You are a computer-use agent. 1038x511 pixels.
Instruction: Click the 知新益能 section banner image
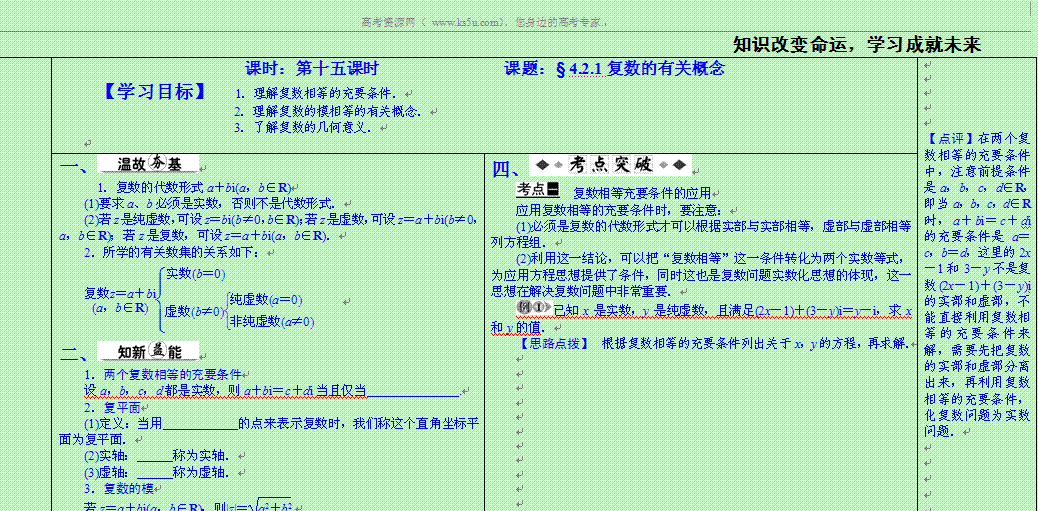[150, 352]
